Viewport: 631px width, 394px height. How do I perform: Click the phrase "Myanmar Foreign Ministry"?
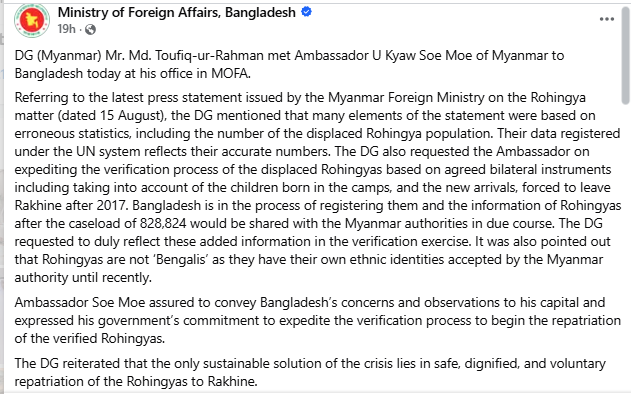coord(406,97)
